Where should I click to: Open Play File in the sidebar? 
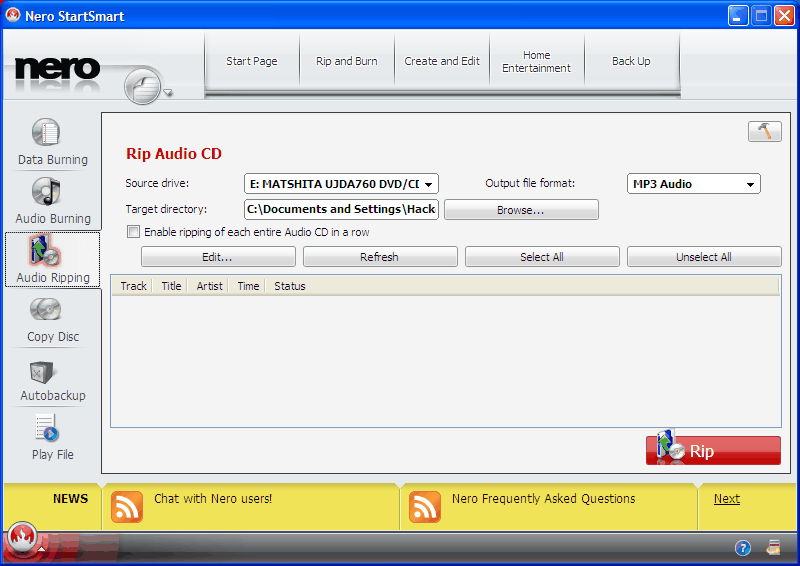[x=53, y=437]
